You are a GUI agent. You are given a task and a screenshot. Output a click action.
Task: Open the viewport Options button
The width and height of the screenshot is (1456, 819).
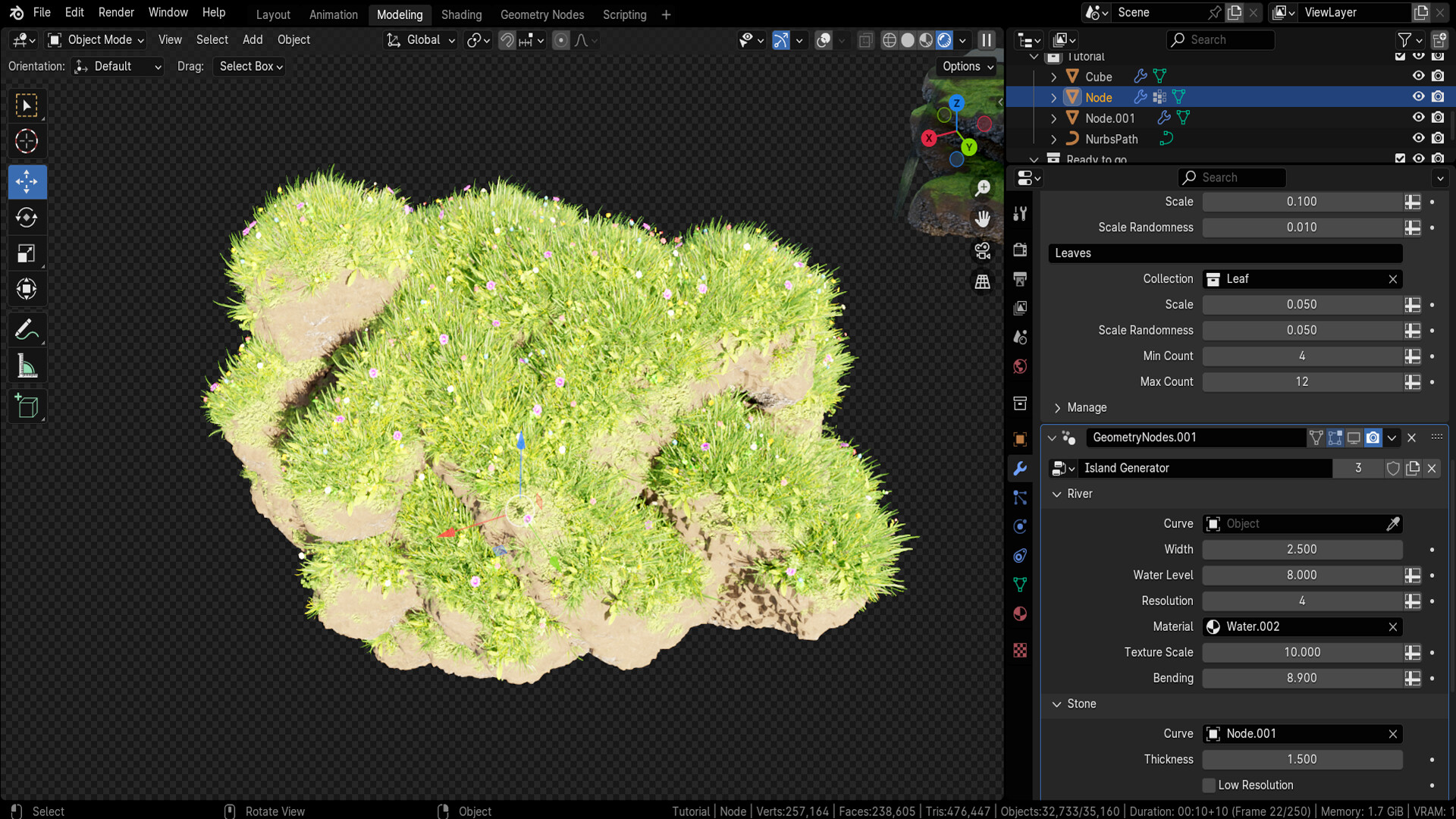click(965, 66)
